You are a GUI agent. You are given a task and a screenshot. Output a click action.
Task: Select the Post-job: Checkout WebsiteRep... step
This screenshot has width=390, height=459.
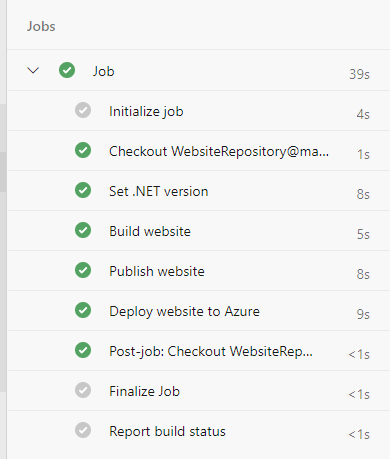click(198, 351)
